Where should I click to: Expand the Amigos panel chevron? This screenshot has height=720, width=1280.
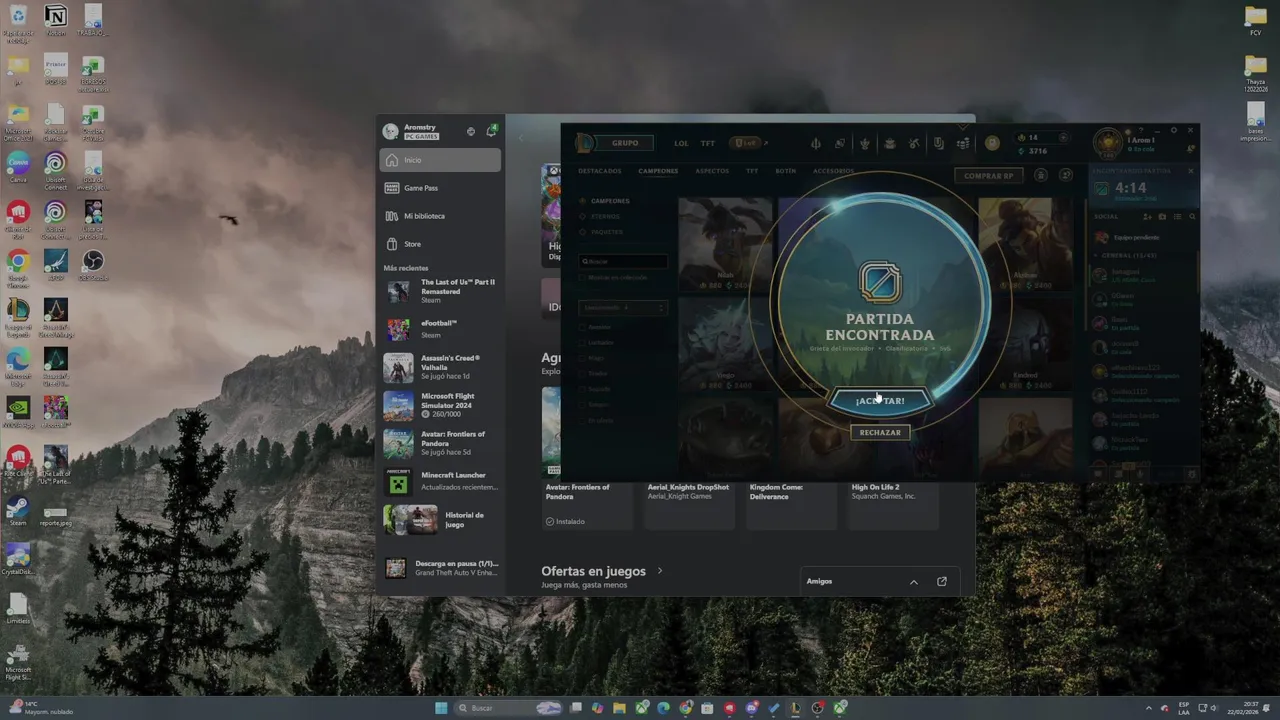click(x=913, y=582)
